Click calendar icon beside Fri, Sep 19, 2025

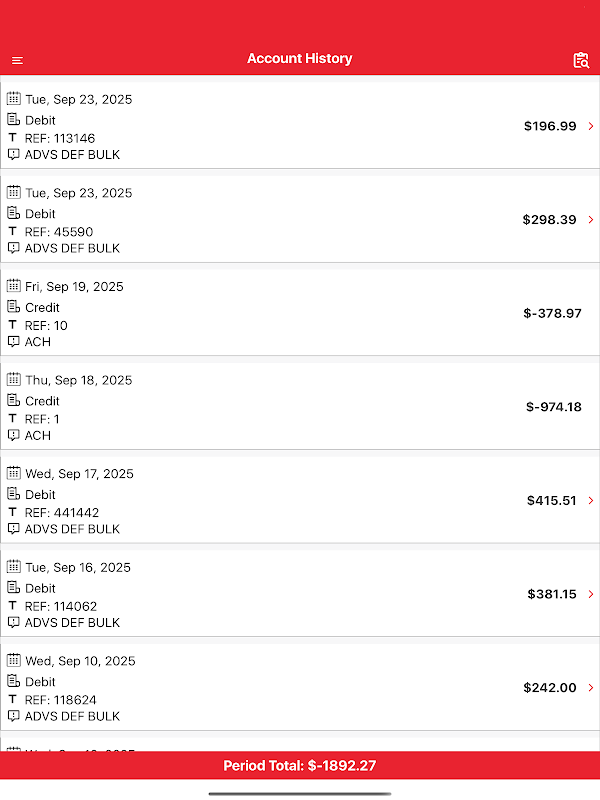tap(14, 286)
